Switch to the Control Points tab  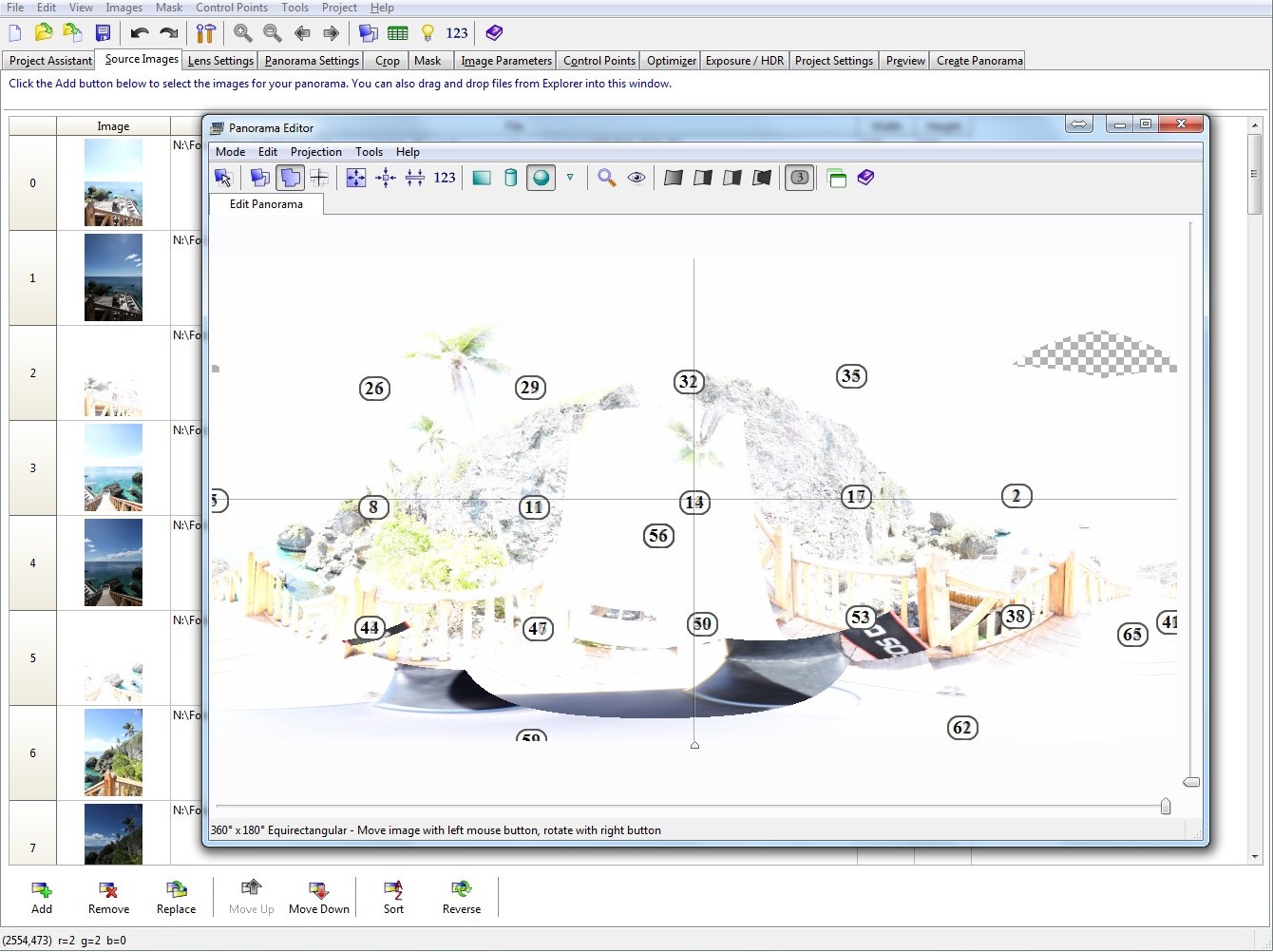pos(598,61)
